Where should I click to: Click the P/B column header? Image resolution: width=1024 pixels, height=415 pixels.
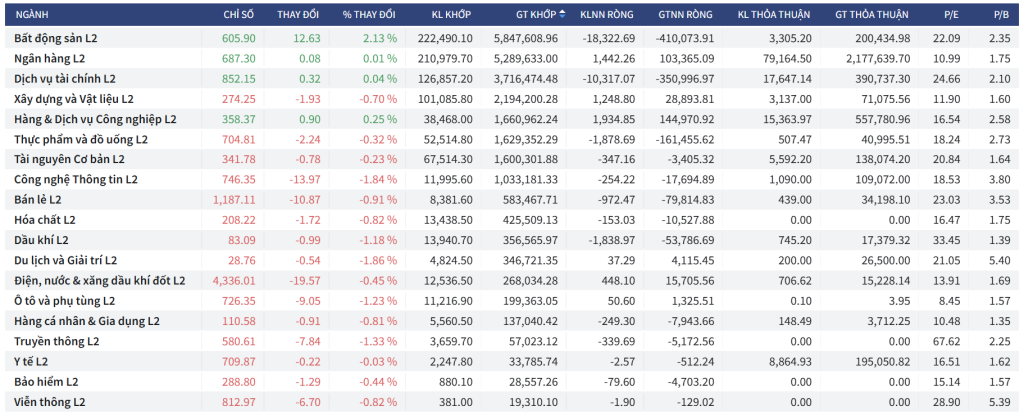pyautogui.click(x=997, y=14)
